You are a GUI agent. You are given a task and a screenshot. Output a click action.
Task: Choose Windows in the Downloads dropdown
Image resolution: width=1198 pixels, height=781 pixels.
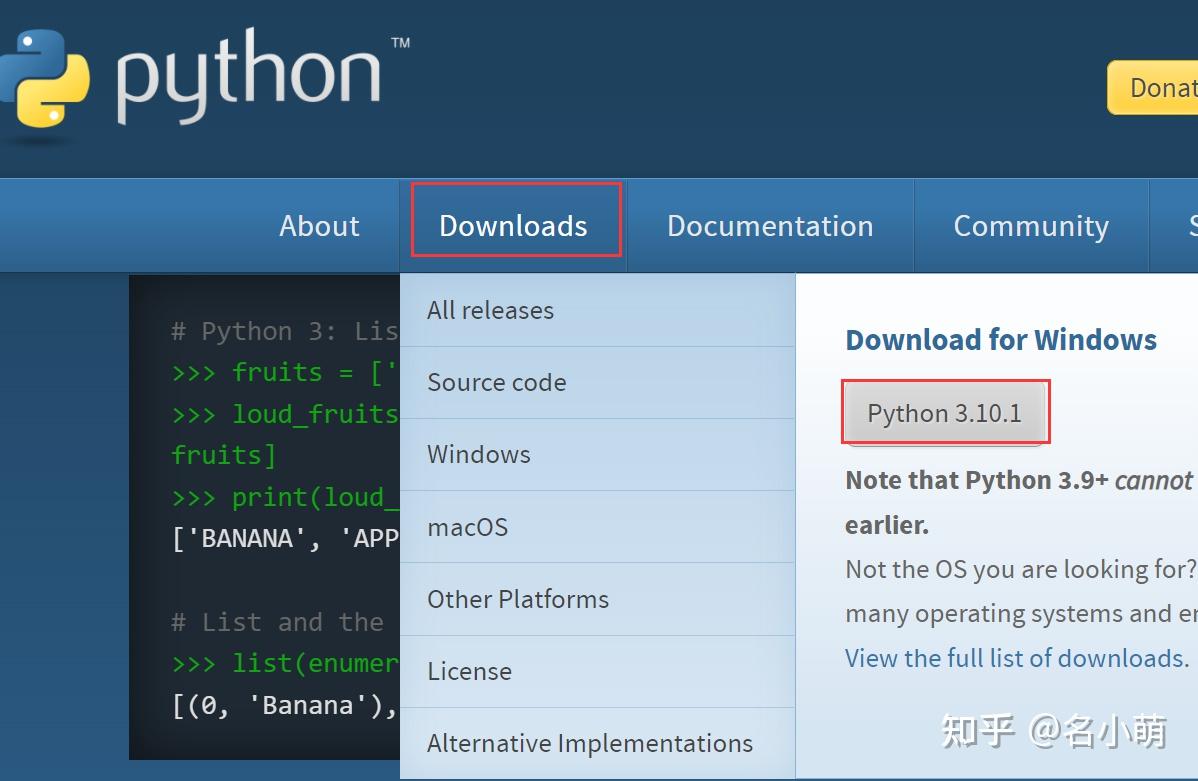click(597, 455)
